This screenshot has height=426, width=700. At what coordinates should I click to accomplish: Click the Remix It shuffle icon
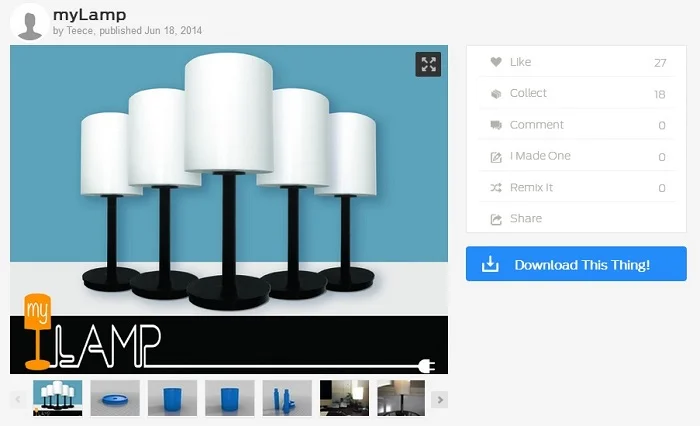click(495, 188)
